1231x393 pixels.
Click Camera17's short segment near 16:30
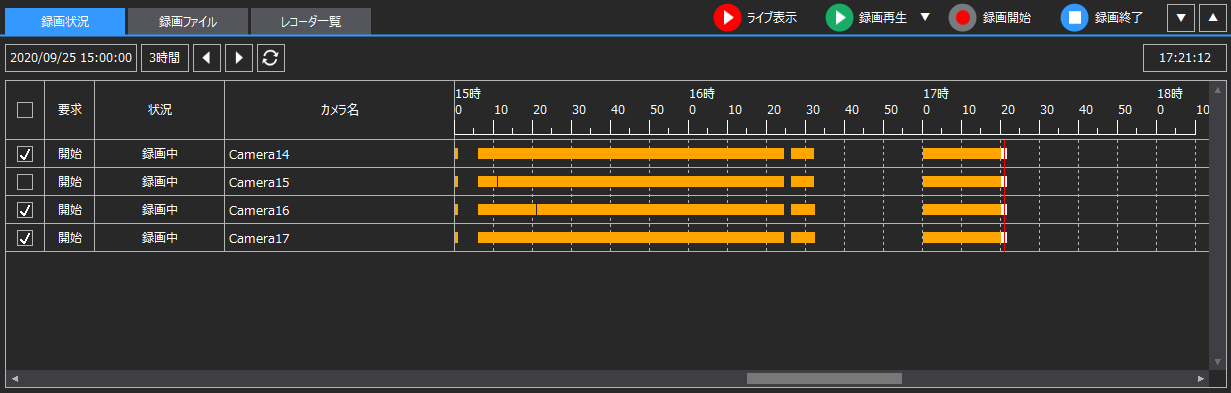803,238
